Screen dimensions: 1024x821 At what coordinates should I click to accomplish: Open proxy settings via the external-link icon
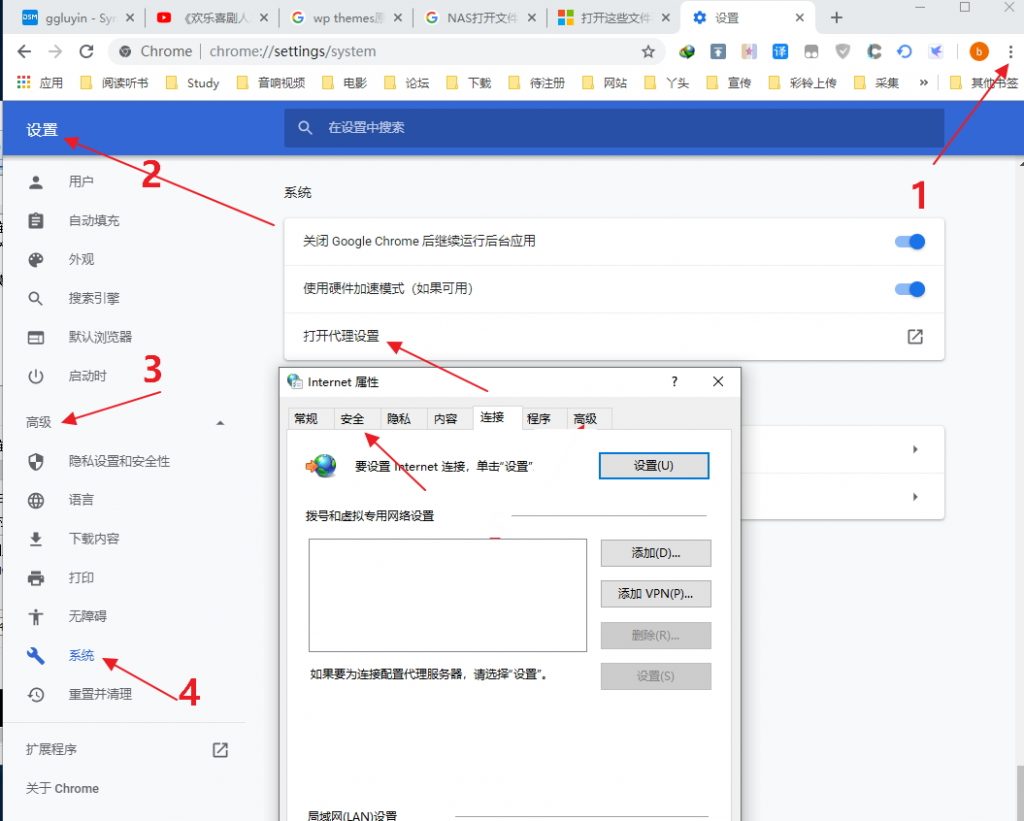coord(914,337)
